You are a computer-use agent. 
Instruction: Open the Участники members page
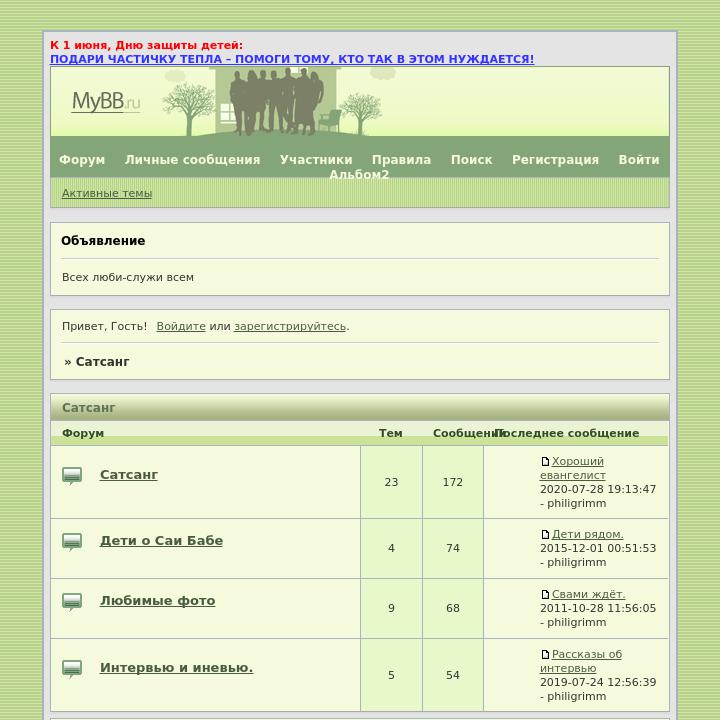[x=316, y=160]
